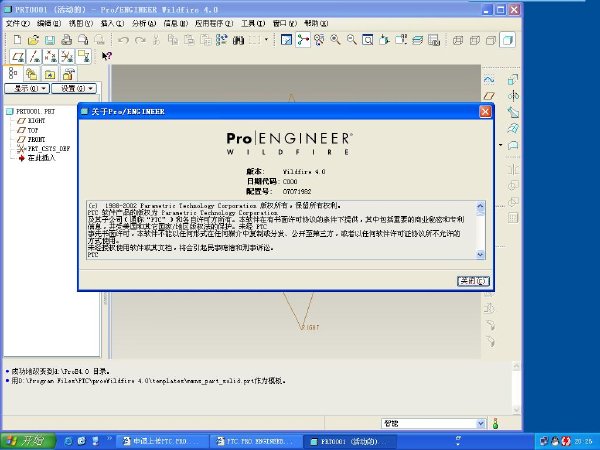Open saved view list icon
This screenshot has width=600, height=450.
coord(401,40)
